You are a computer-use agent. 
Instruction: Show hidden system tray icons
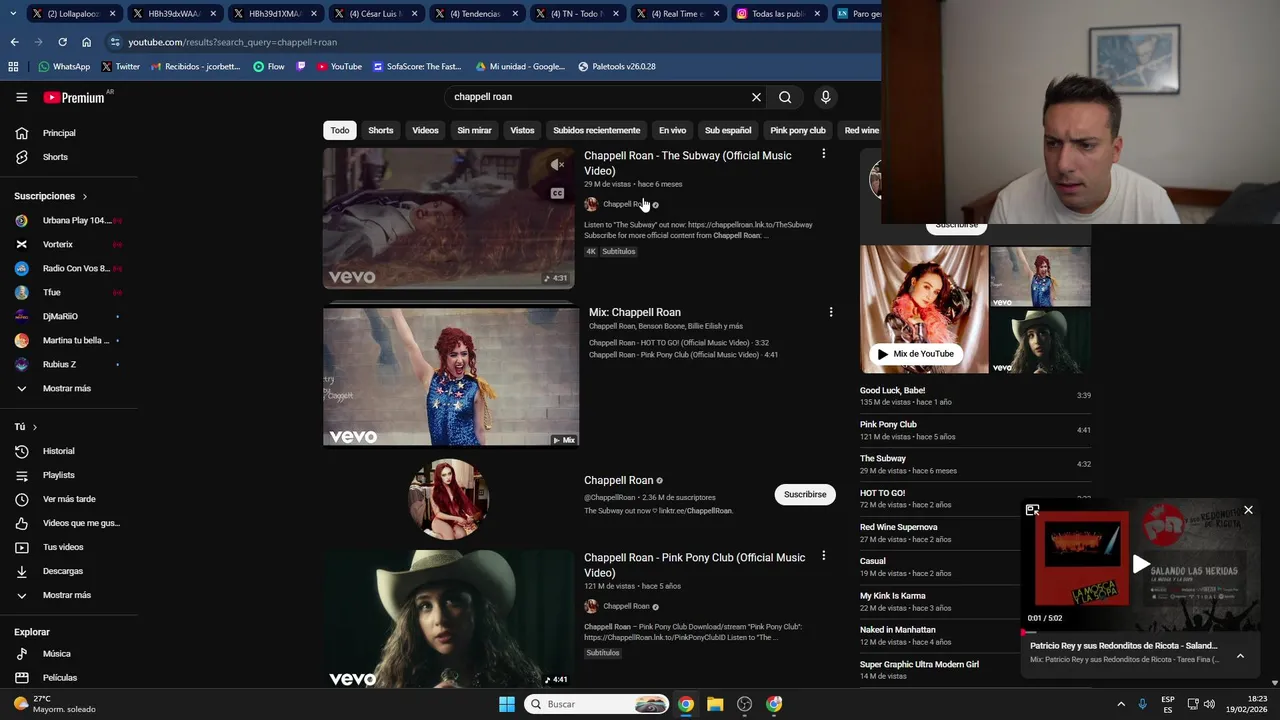(x=1120, y=704)
